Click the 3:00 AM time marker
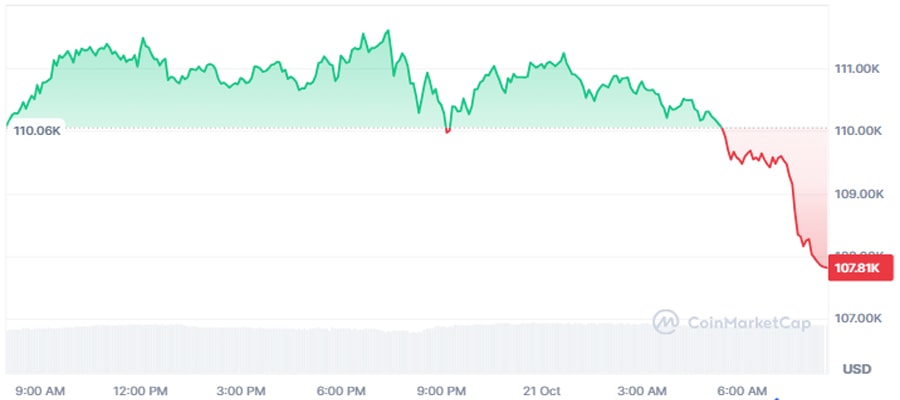 click(643, 389)
